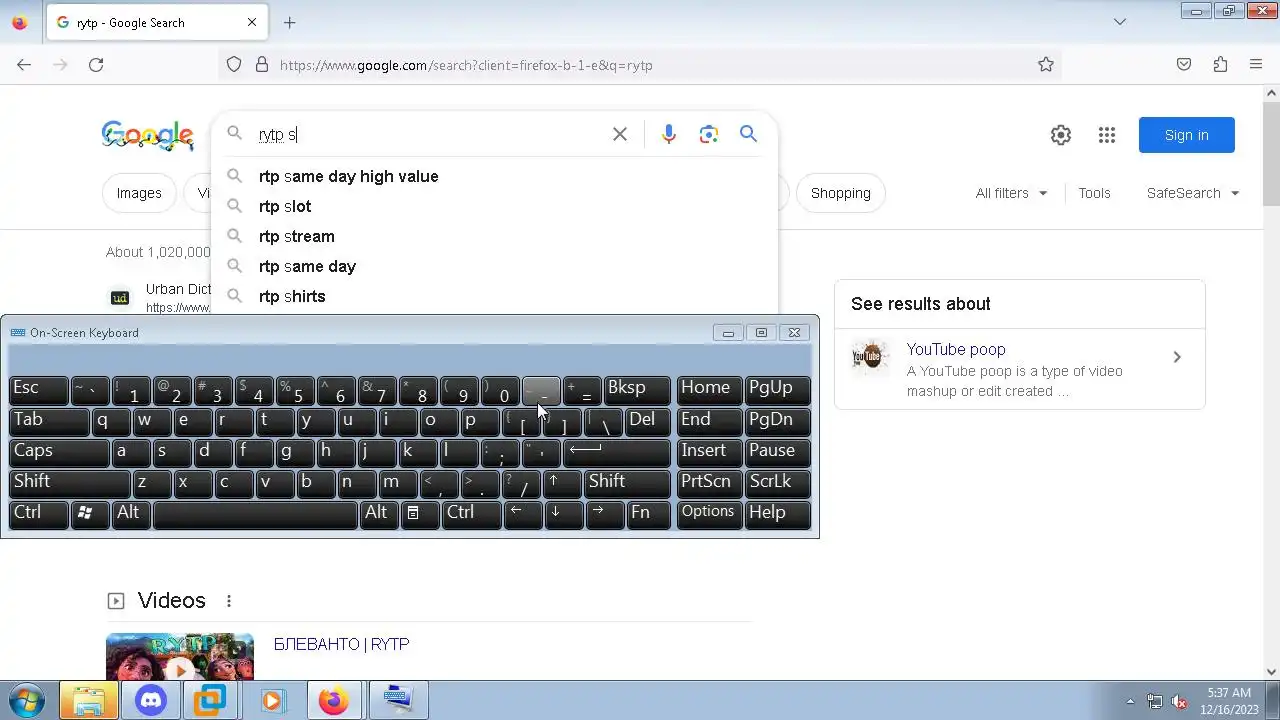Open Discord from the taskbar
Screen dimensions: 1280x720
151,701
